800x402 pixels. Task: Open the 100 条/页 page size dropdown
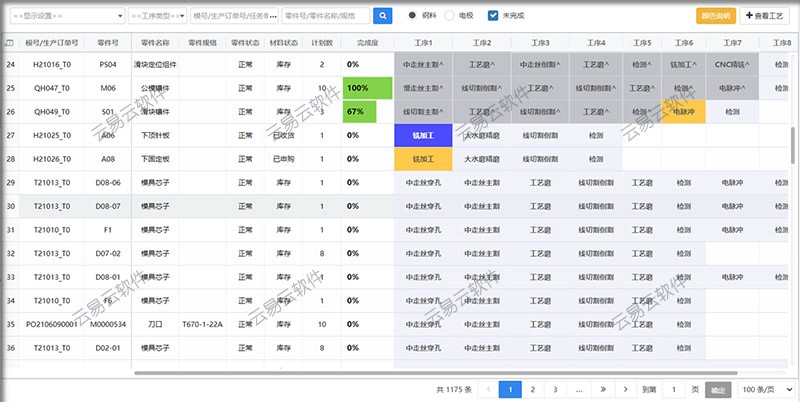tap(766, 390)
